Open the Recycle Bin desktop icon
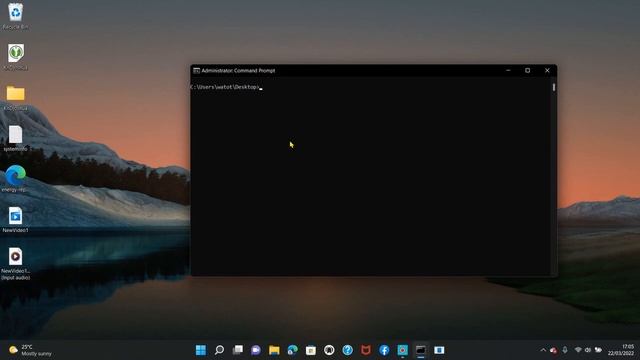Viewport: 640px width, 360px height. coord(16,16)
